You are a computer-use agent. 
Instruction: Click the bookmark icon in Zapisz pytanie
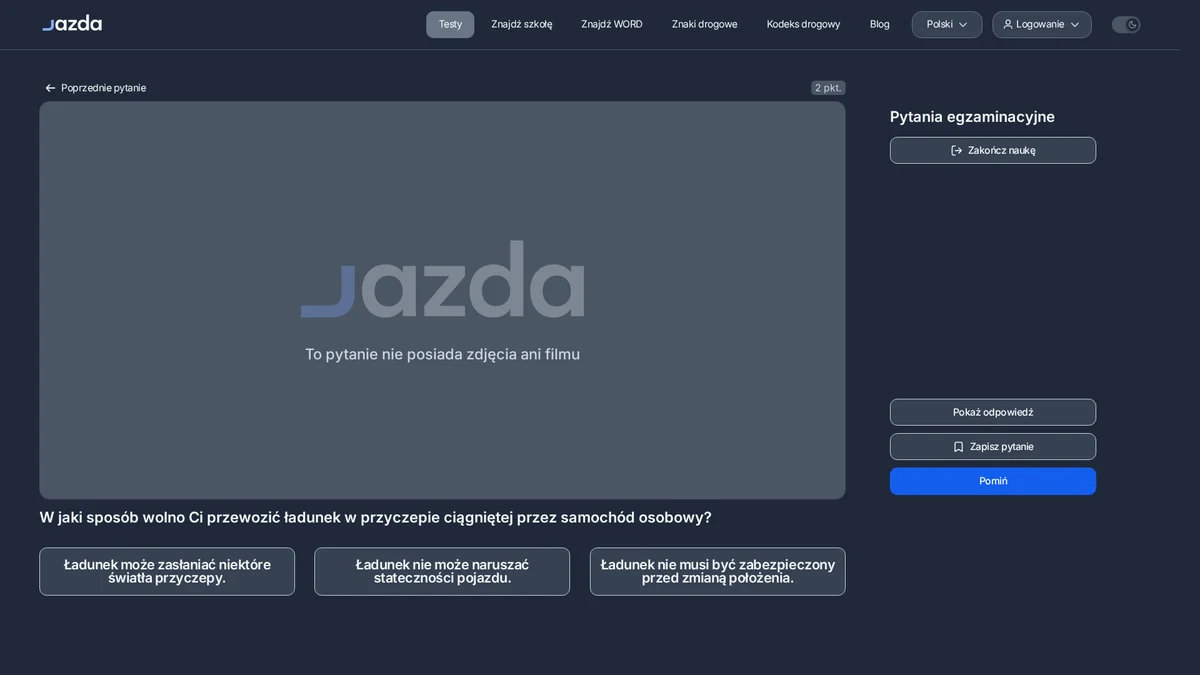(x=958, y=447)
